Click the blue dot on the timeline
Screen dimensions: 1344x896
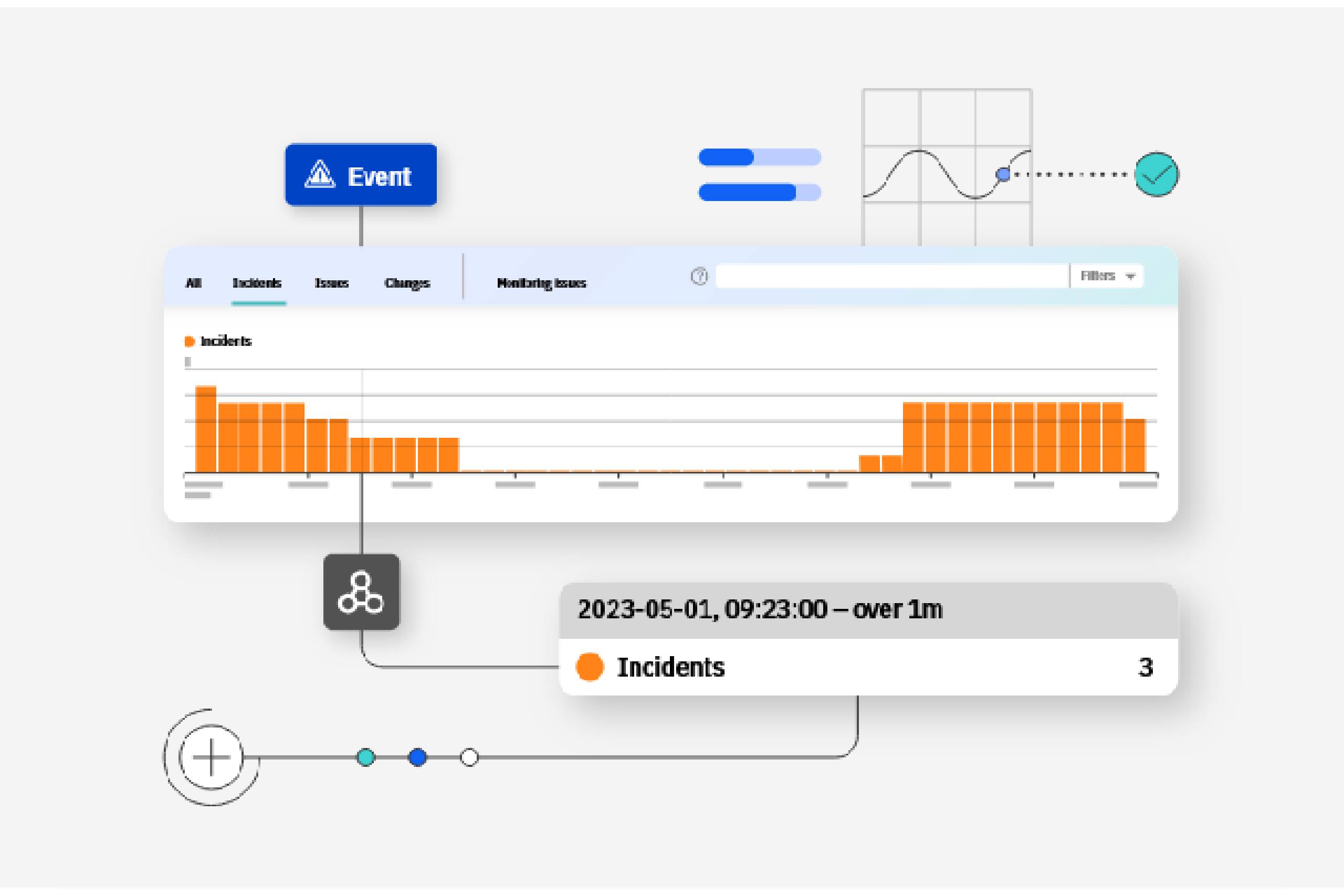[418, 758]
